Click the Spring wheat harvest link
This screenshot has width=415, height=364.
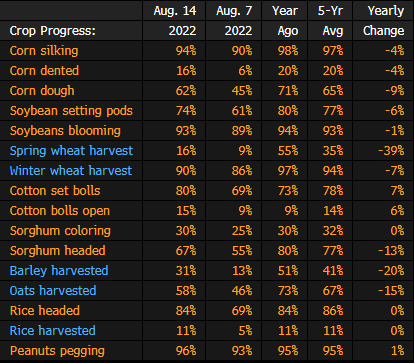point(71,151)
